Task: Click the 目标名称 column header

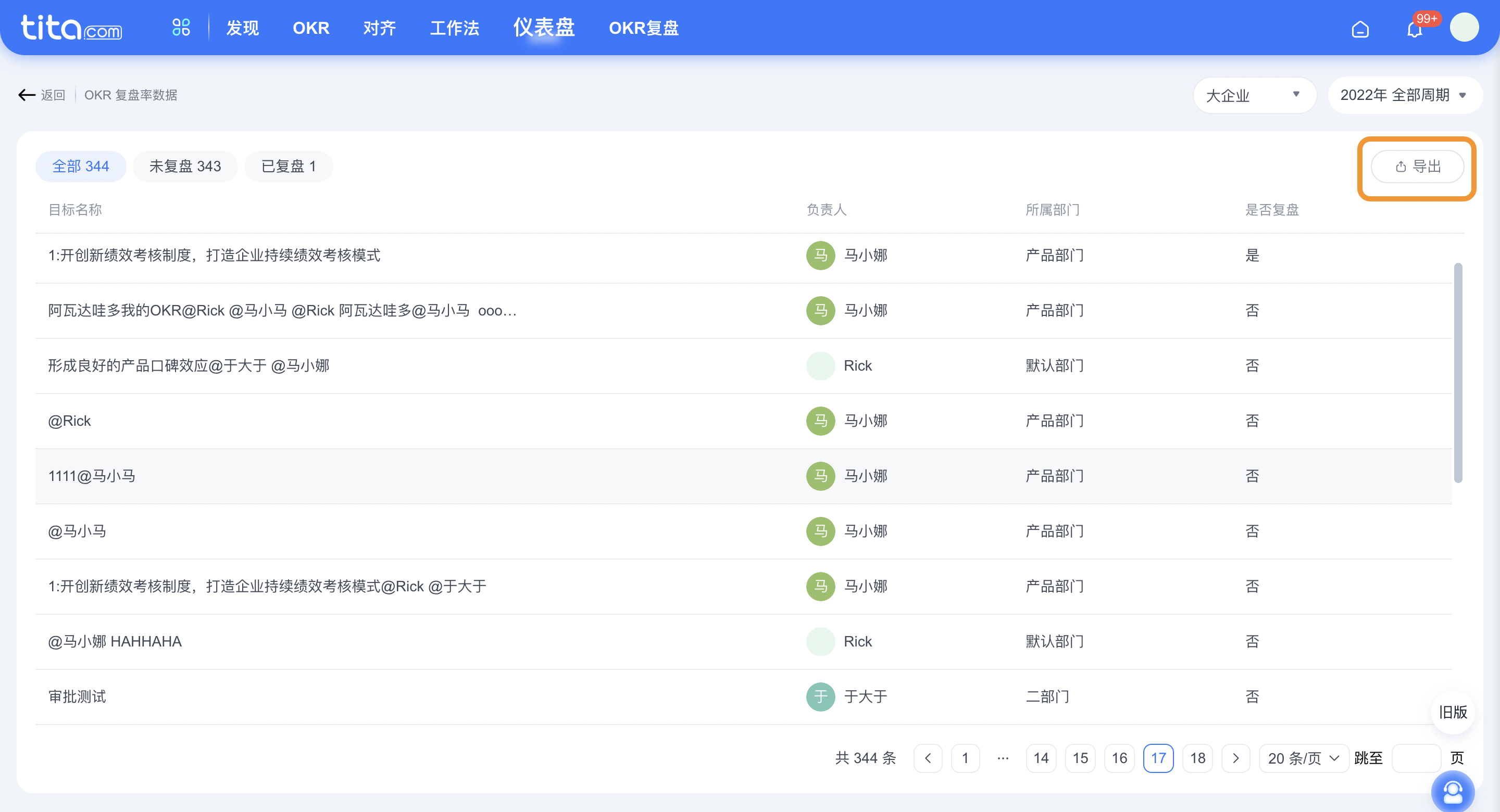Action: coord(75,210)
